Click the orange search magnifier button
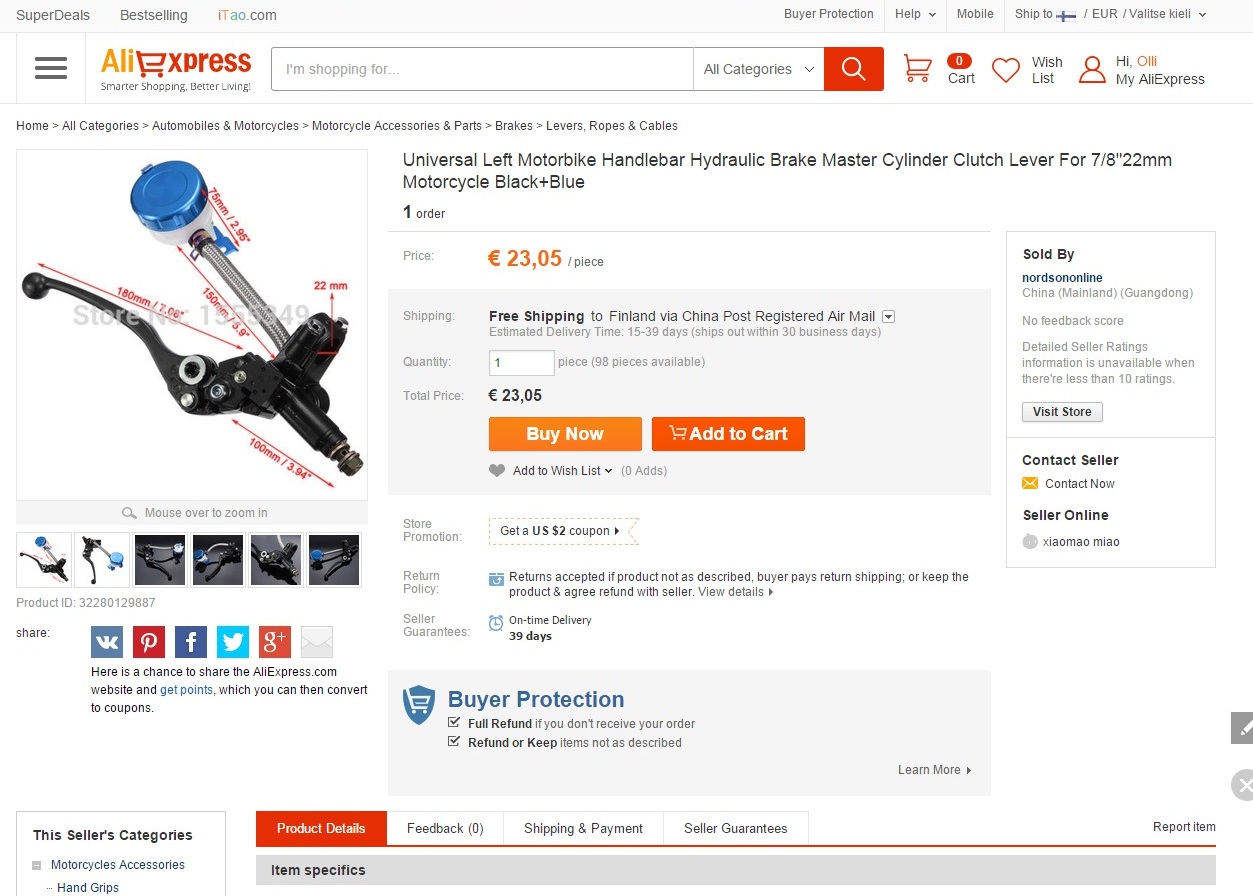Screen dimensions: 1253x896 pos(854,69)
